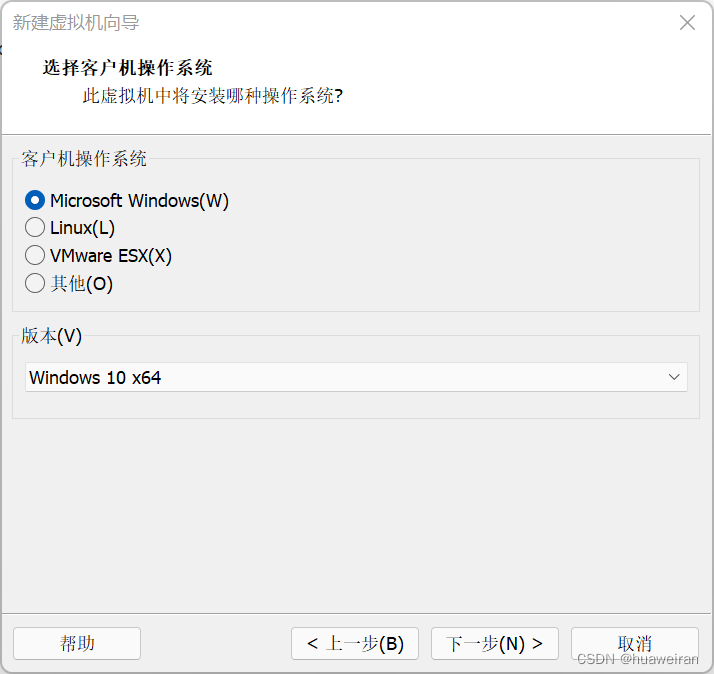
Task: Click the 帮助 help button
Action: click(77, 643)
